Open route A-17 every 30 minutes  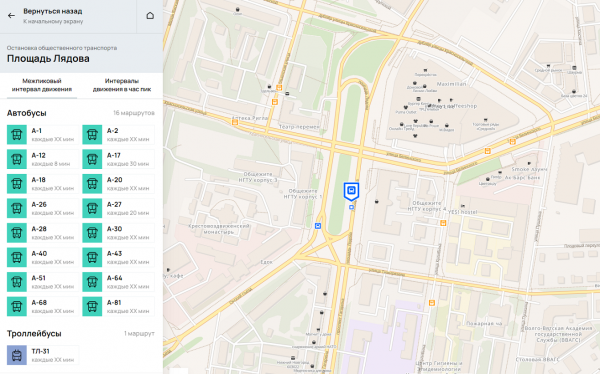pyautogui.click(x=119, y=159)
